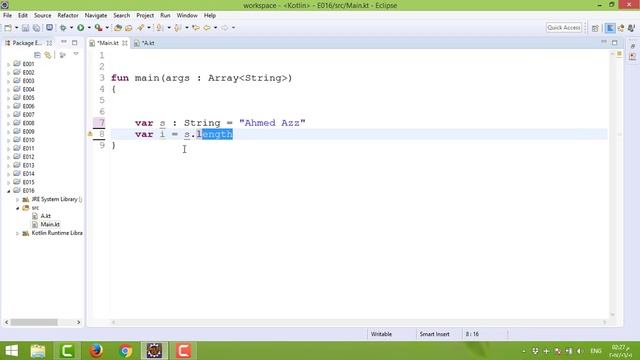Click the Save toolbar icon
The width and height of the screenshot is (640, 360).
pyautogui.click(x=25, y=28)
